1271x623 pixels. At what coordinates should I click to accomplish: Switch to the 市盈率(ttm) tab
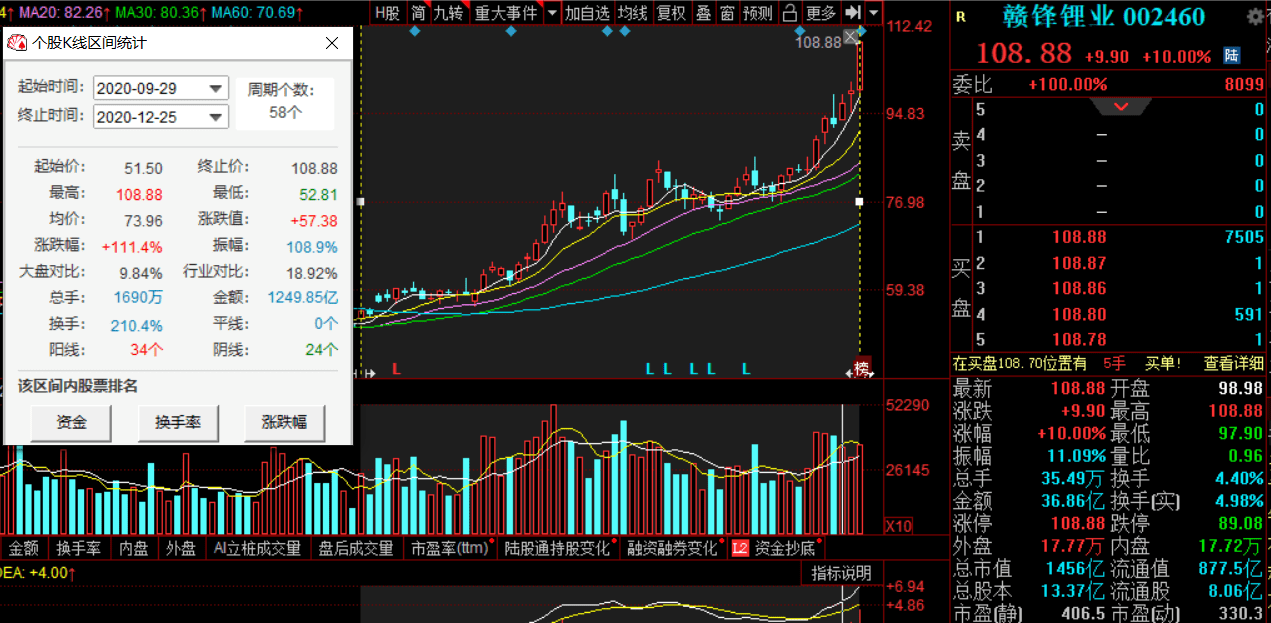pos(449,548)
